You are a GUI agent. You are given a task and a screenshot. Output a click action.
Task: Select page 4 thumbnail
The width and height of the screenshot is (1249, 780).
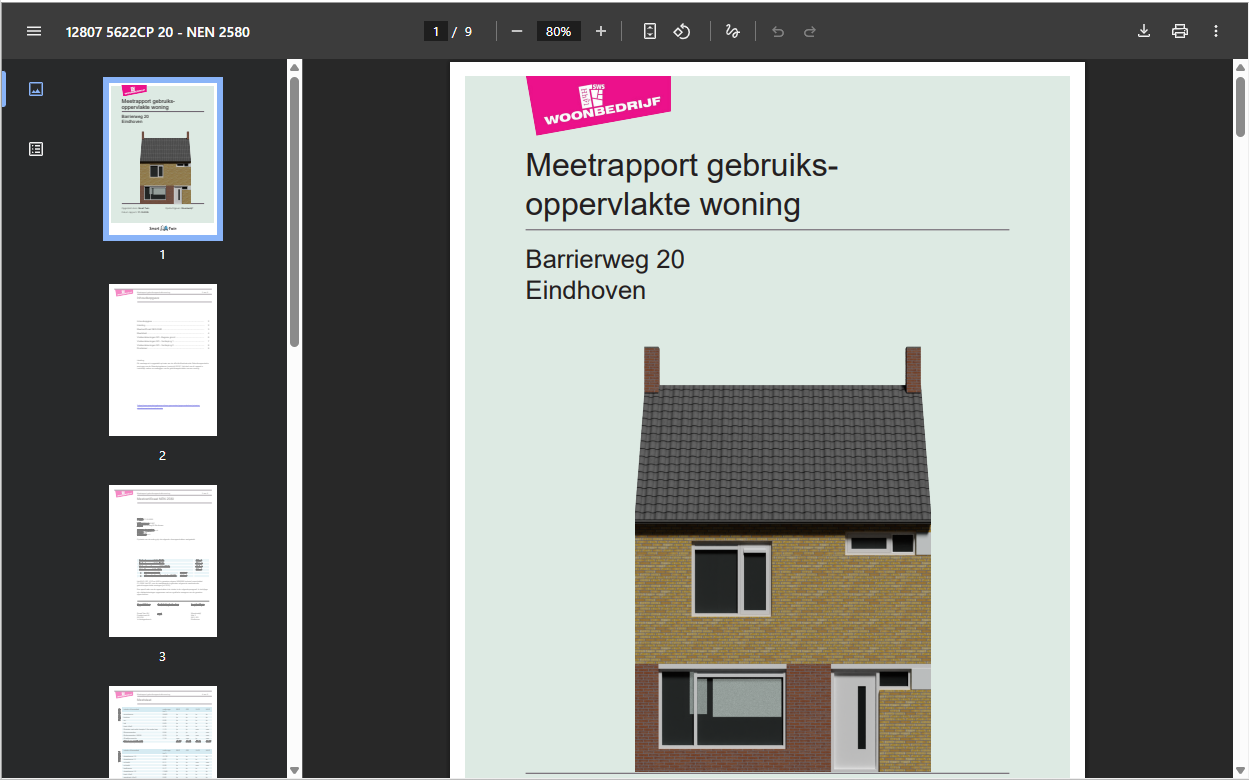[162, 733]
